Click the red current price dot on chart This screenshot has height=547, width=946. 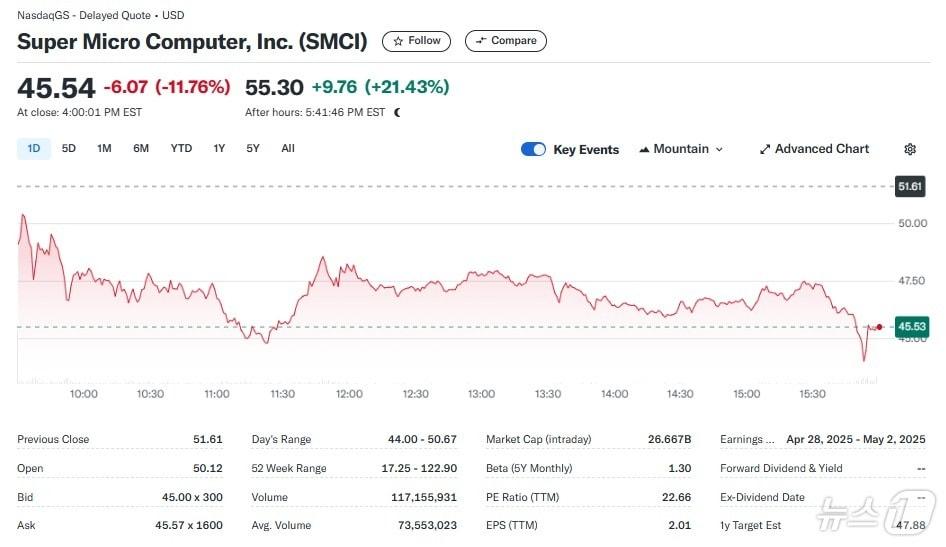coord(879,327)
